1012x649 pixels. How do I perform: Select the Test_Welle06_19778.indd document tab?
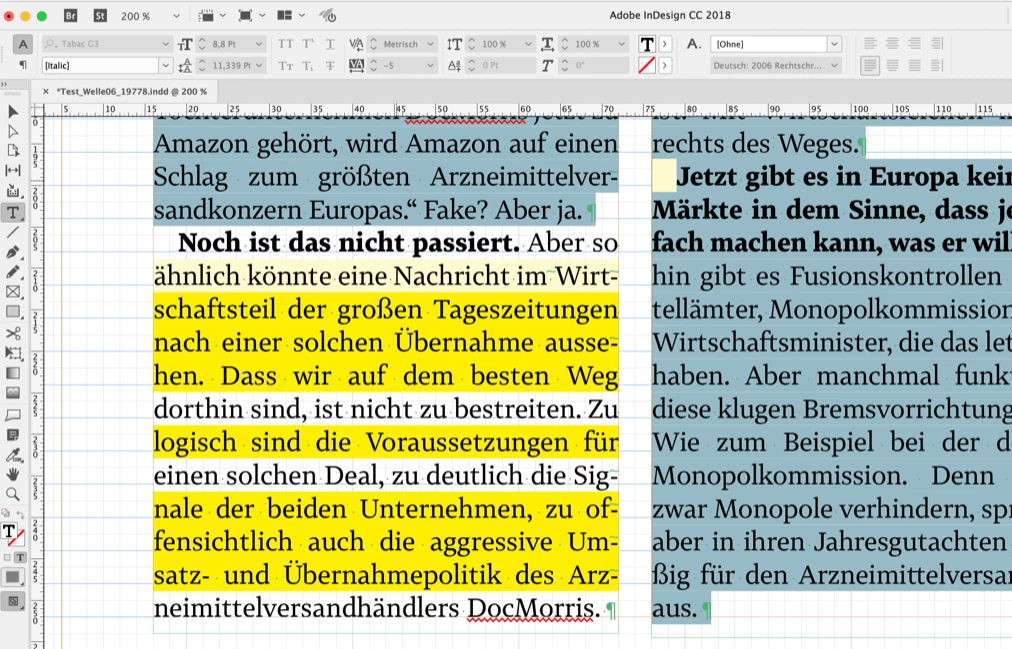132,92
